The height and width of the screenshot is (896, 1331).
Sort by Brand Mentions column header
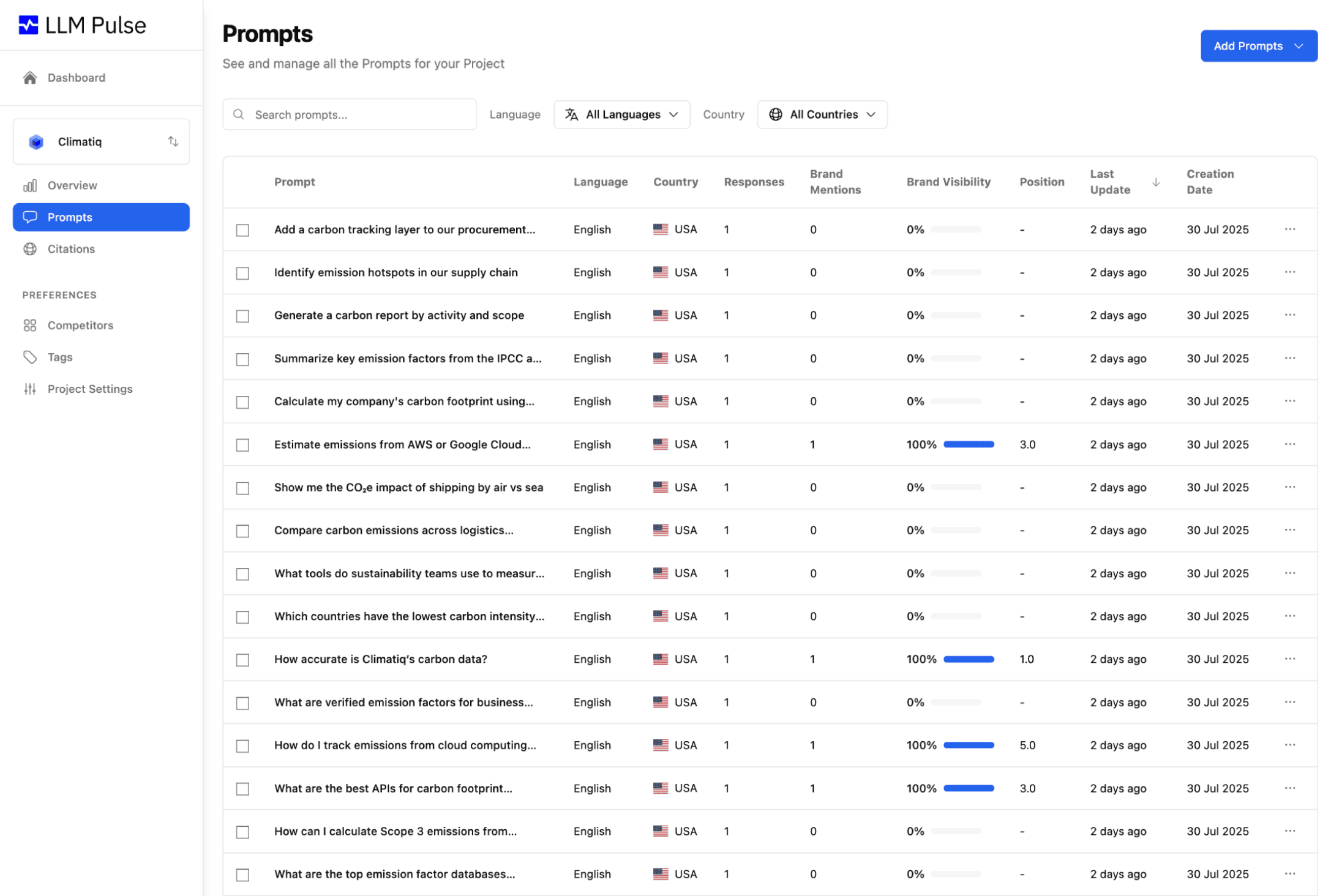point(835,182)
